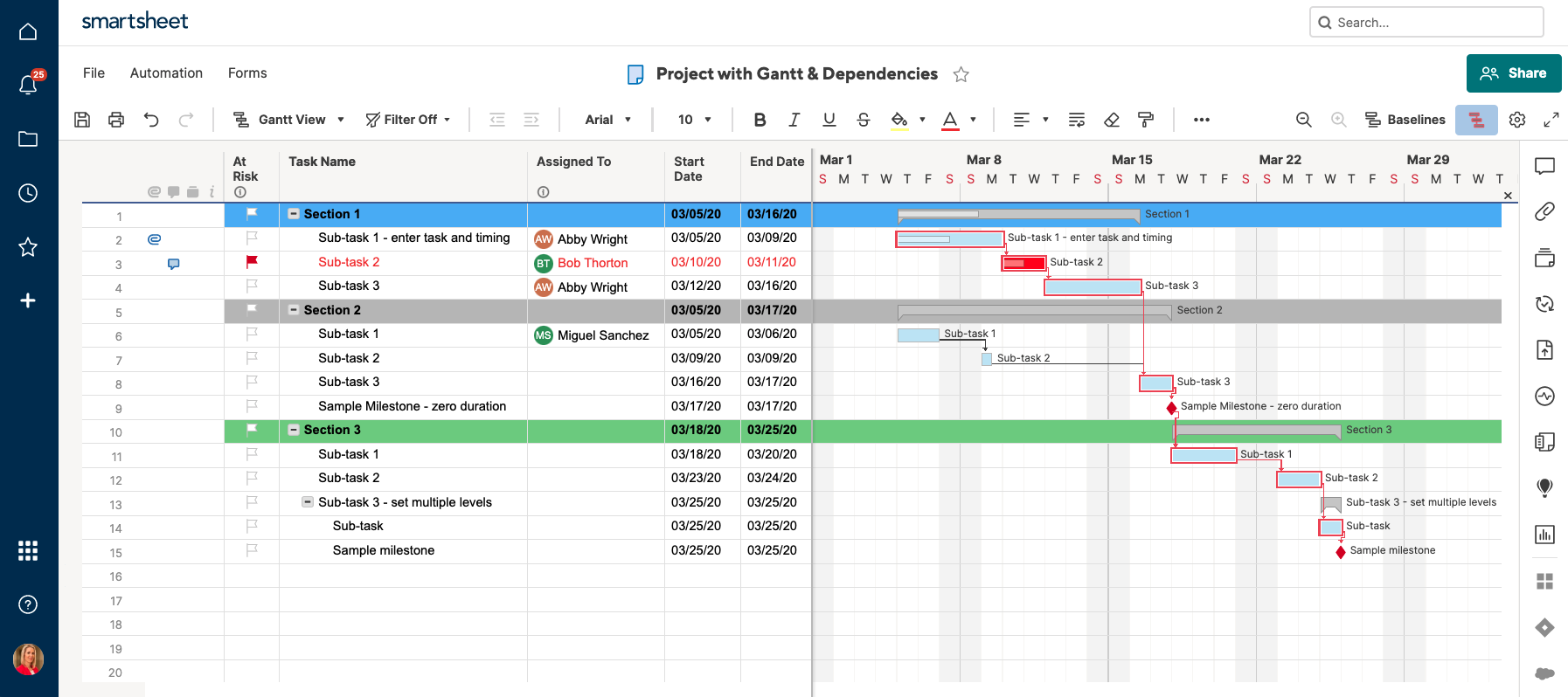This screenshot has width=1568, height=697.
Task: Apply the red text color
Action: pyautogui.click(x=950, y=120)
